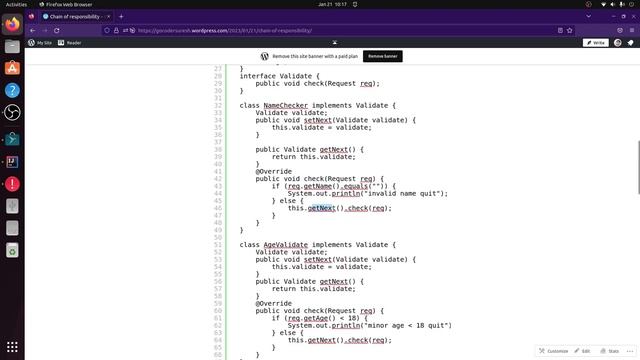Viewport: 640px width, 360px height.
Task: Collapse the WordPress admin bar arrow
Action: (x=335, y=42)
